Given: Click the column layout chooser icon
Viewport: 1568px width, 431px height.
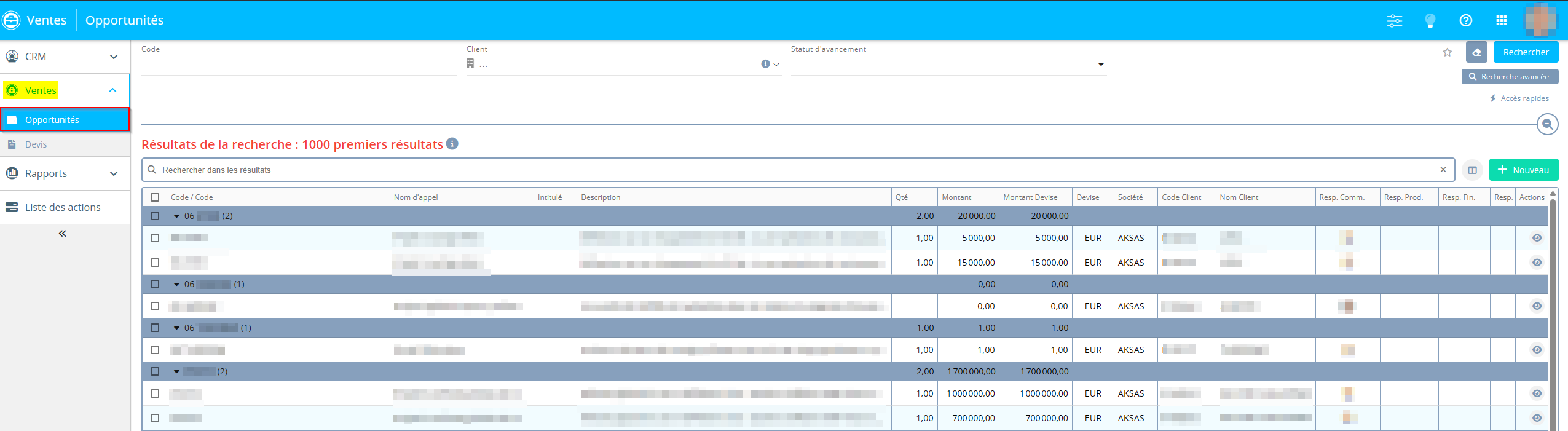Looking at the screenshot, I should coord(1472,170).
